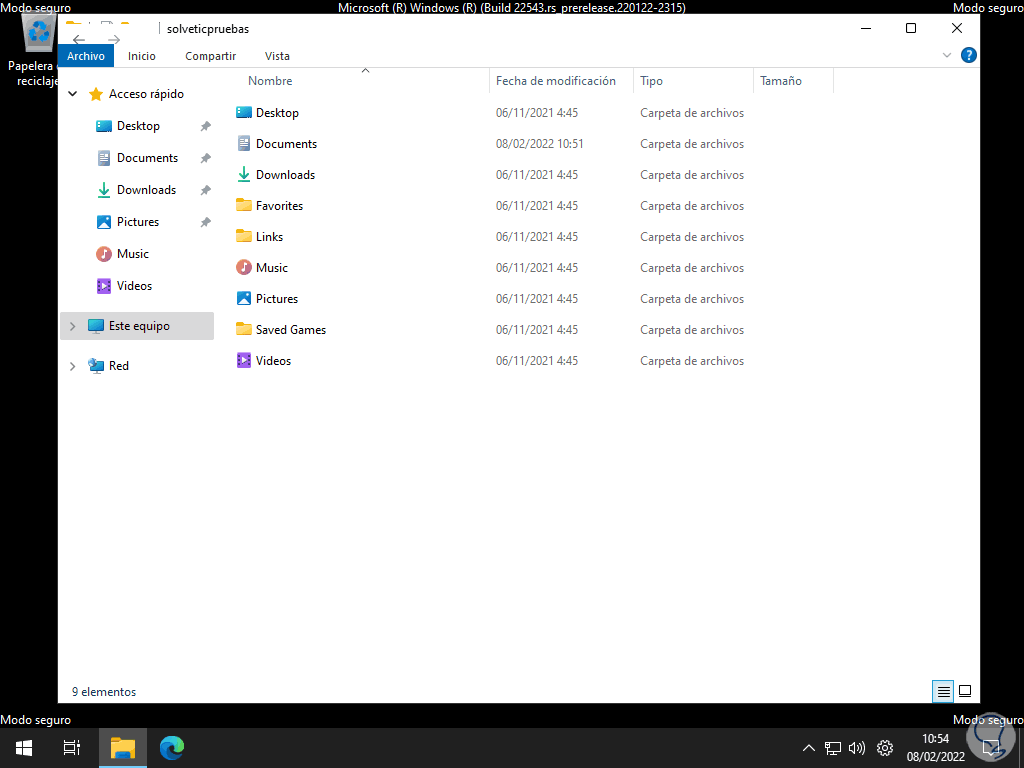Image resolution: width=1024 pixels, height=768 pixels.
Task: Click the solveticpruebas window title
Action: pyautogui.click(x=208, y=29)
